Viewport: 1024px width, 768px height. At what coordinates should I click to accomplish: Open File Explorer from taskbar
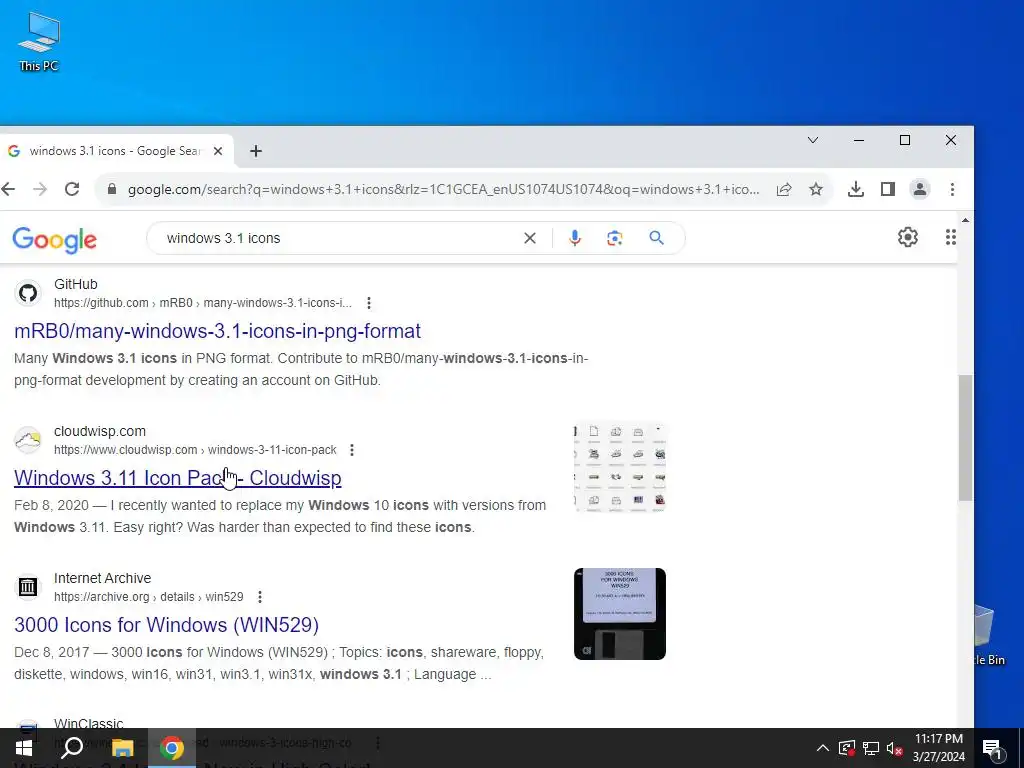(122, 748)
